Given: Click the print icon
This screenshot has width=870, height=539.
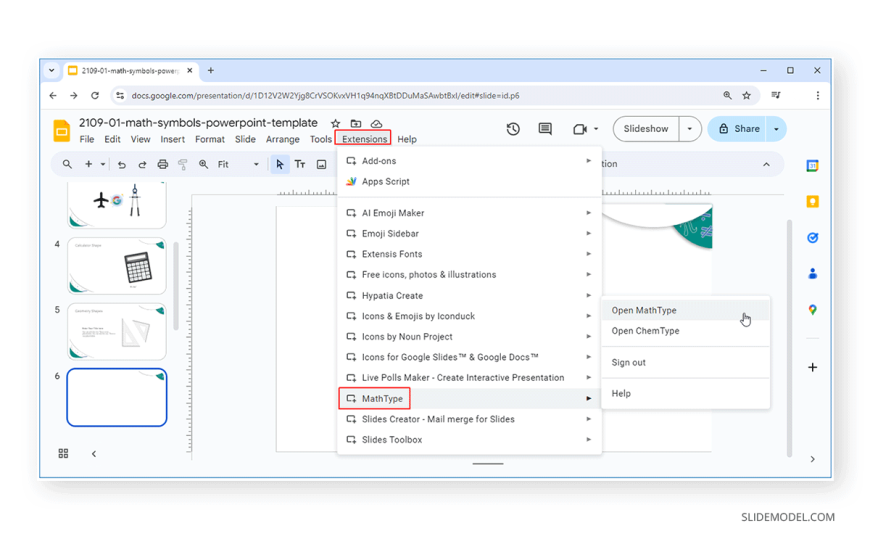Looking at the screenshot, I should click(163, 164).
